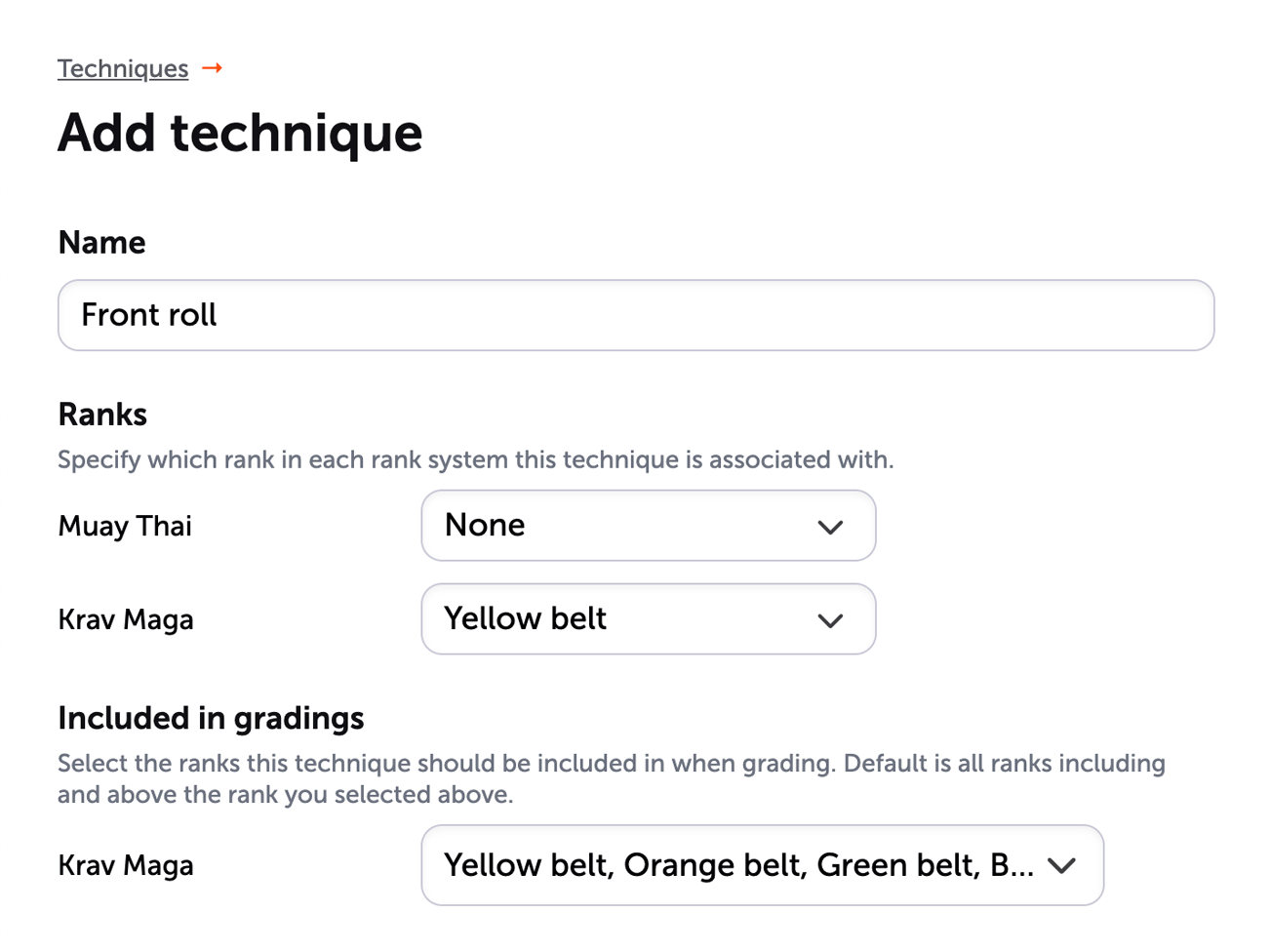
Task: Click the Ranks section heading
Action: coord(102,415)
